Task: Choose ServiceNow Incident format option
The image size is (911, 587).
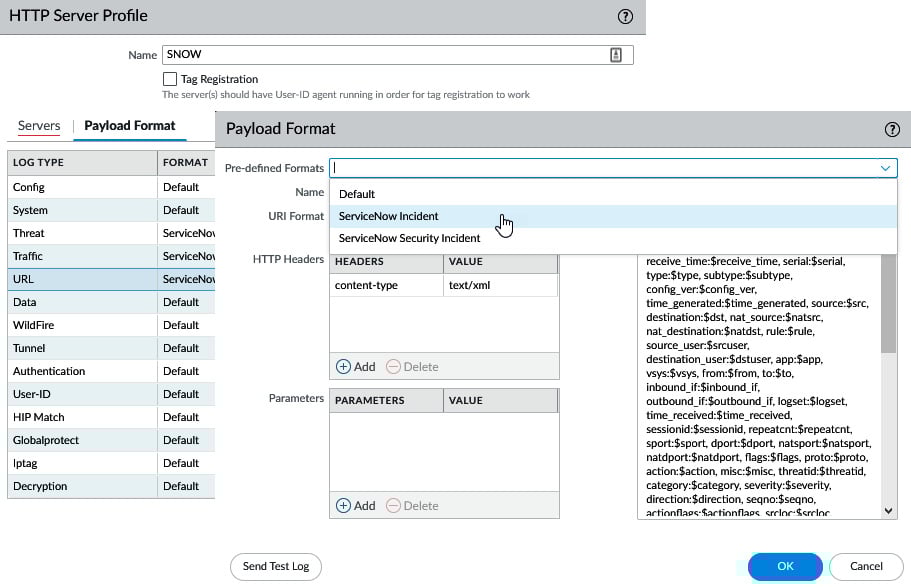Action: 613,216
